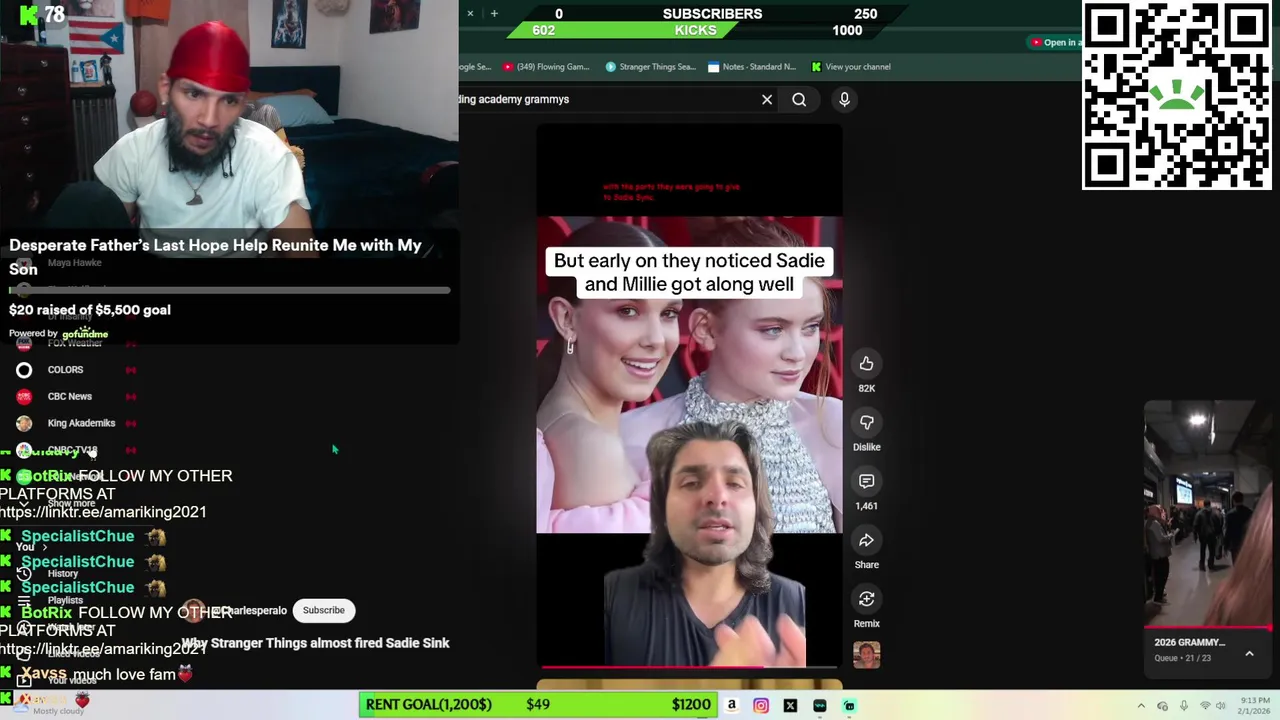Pause the Sadie and Millie short video
Screen dimensions: 1280x720
coord(689,395)
